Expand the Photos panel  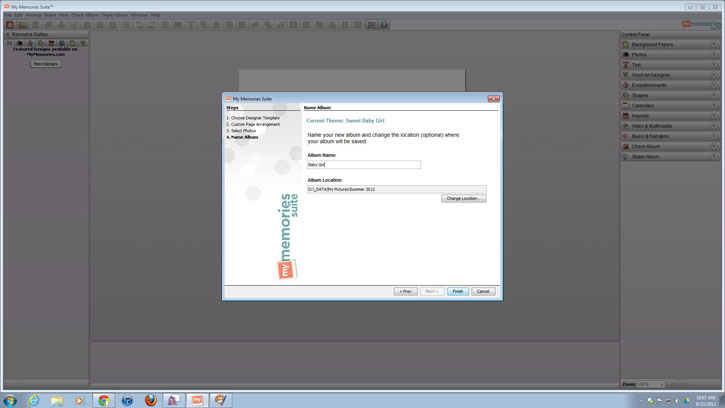click(x=670, y=55)
